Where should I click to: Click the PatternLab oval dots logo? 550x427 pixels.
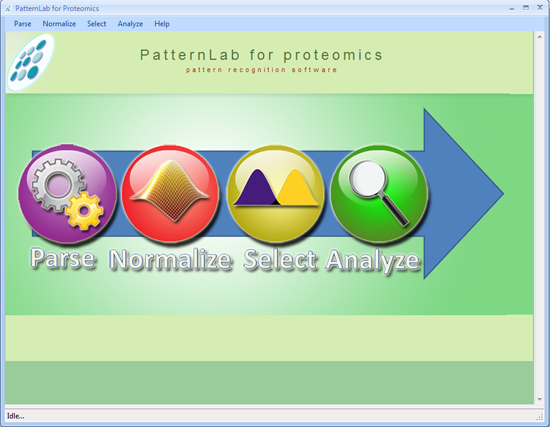click(31, 62)
